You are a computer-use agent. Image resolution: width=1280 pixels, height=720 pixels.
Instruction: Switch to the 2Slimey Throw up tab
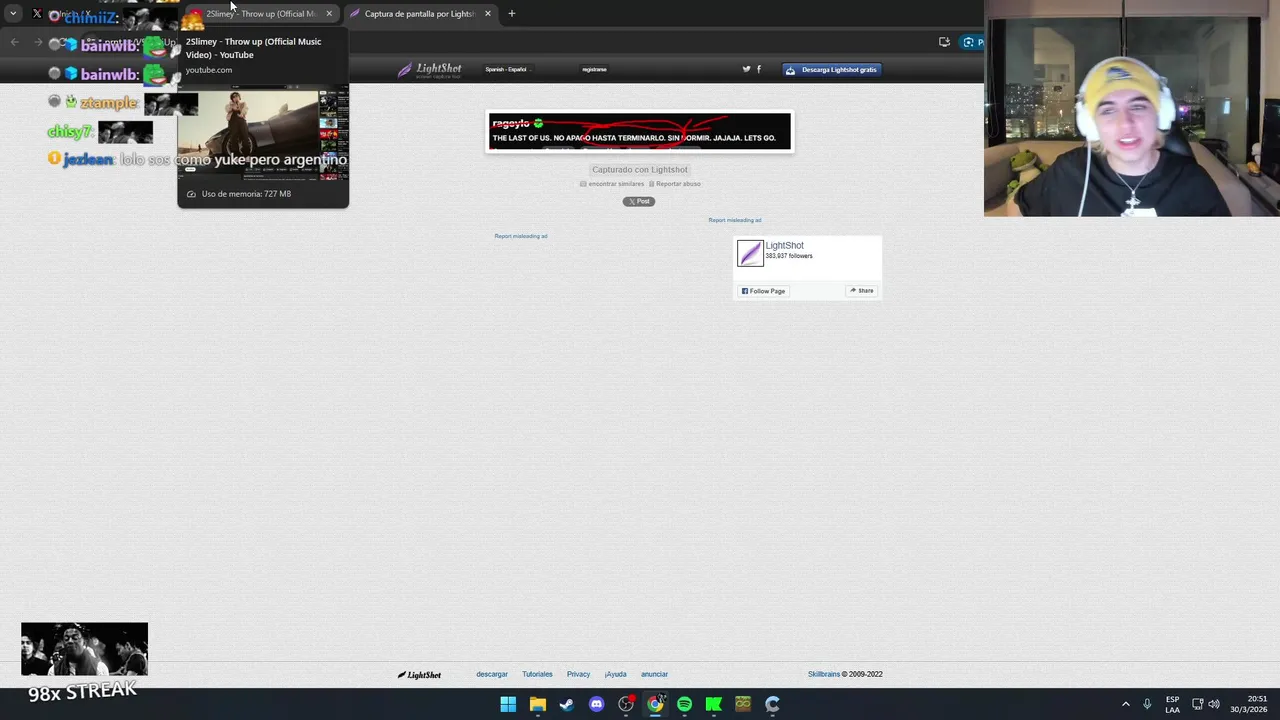click(x=260, y=14)
